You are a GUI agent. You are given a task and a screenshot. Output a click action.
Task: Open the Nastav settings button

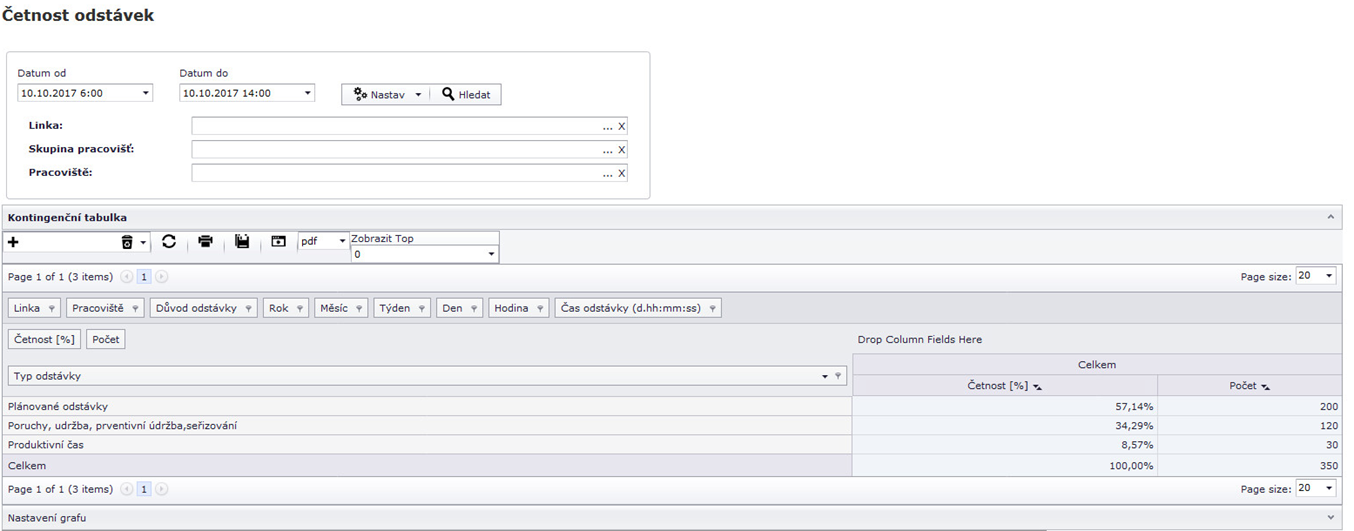pyautogui.click(x=388, y=94)
